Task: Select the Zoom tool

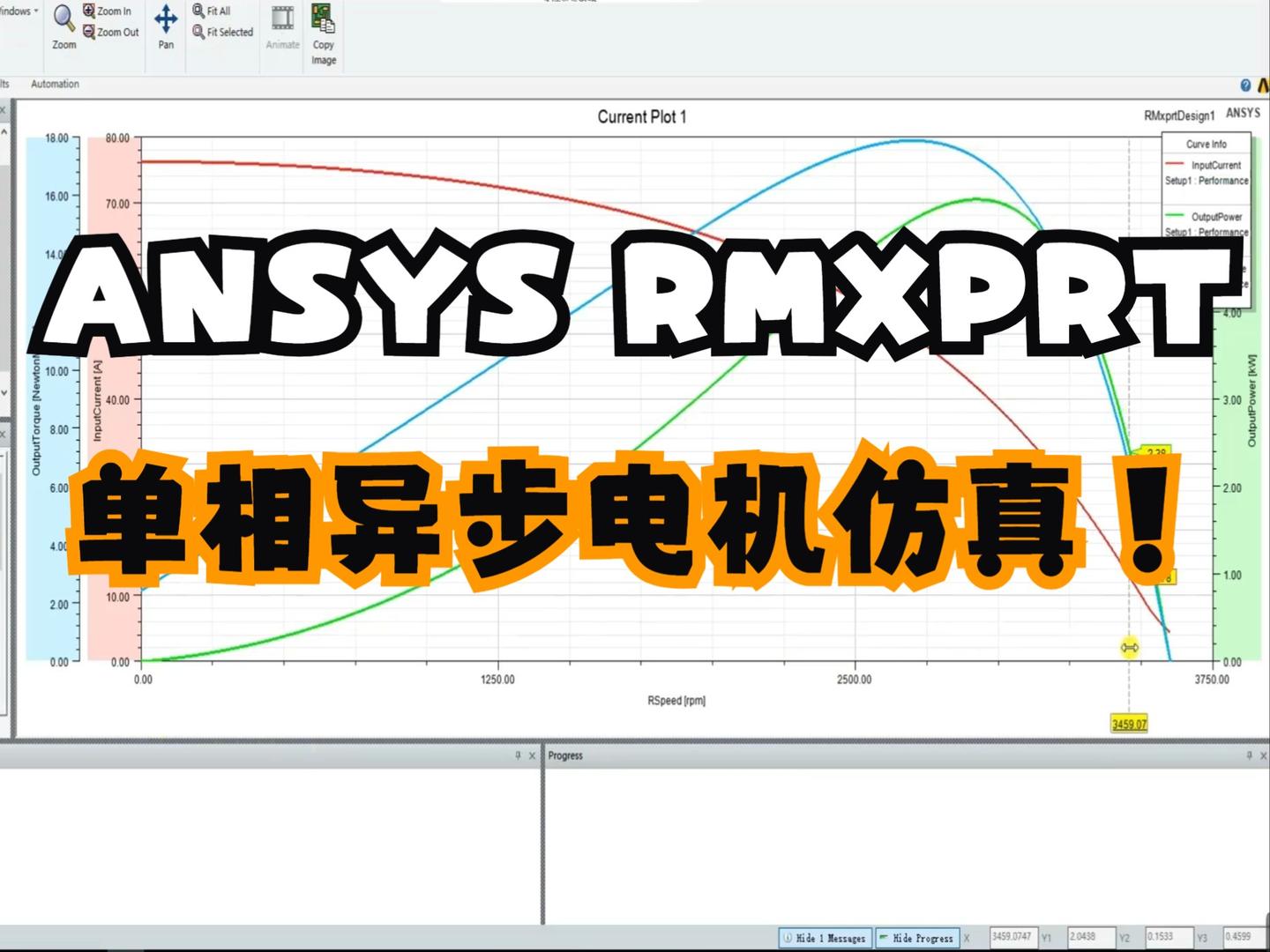Action: [x=63, y=25]
